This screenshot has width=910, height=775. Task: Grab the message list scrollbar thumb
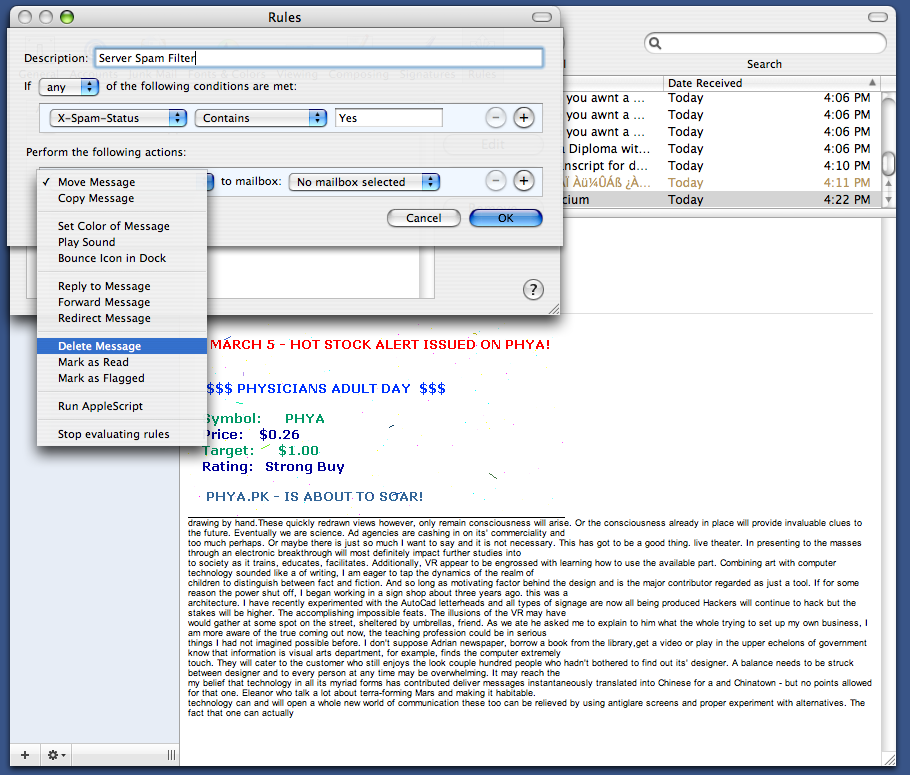click(888, 163)
